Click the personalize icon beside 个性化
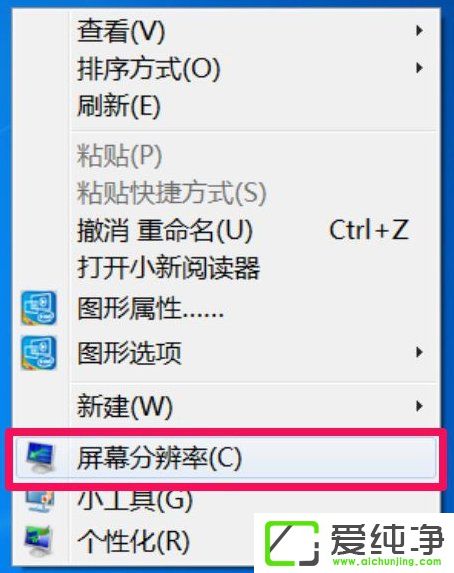This screenshot has width=454, height=573. click(39, 542)
